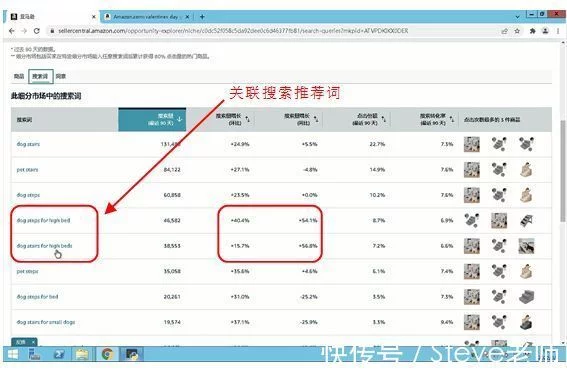Click first product thumbnail in dog steps row
Screen dimensions: 567x373
[x=472, y=195]
